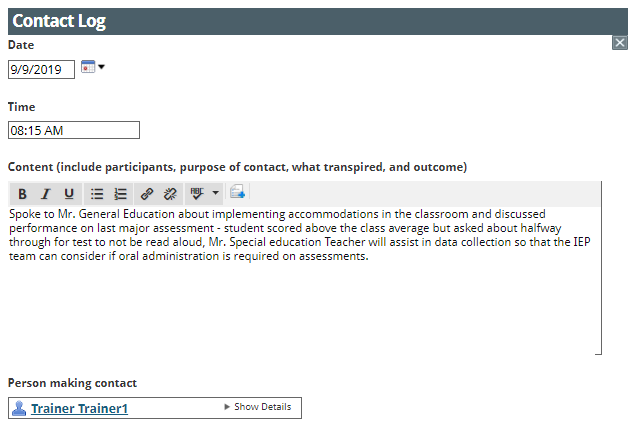
Task: Click the insert document icon in toolbar
Action: tap(237, 192)
